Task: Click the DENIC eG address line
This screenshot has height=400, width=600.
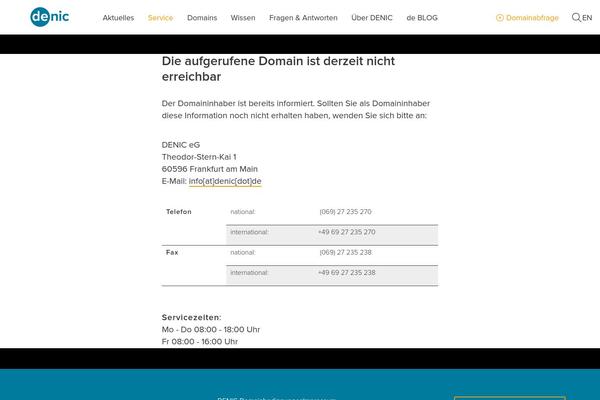Action: click(181, 145)
